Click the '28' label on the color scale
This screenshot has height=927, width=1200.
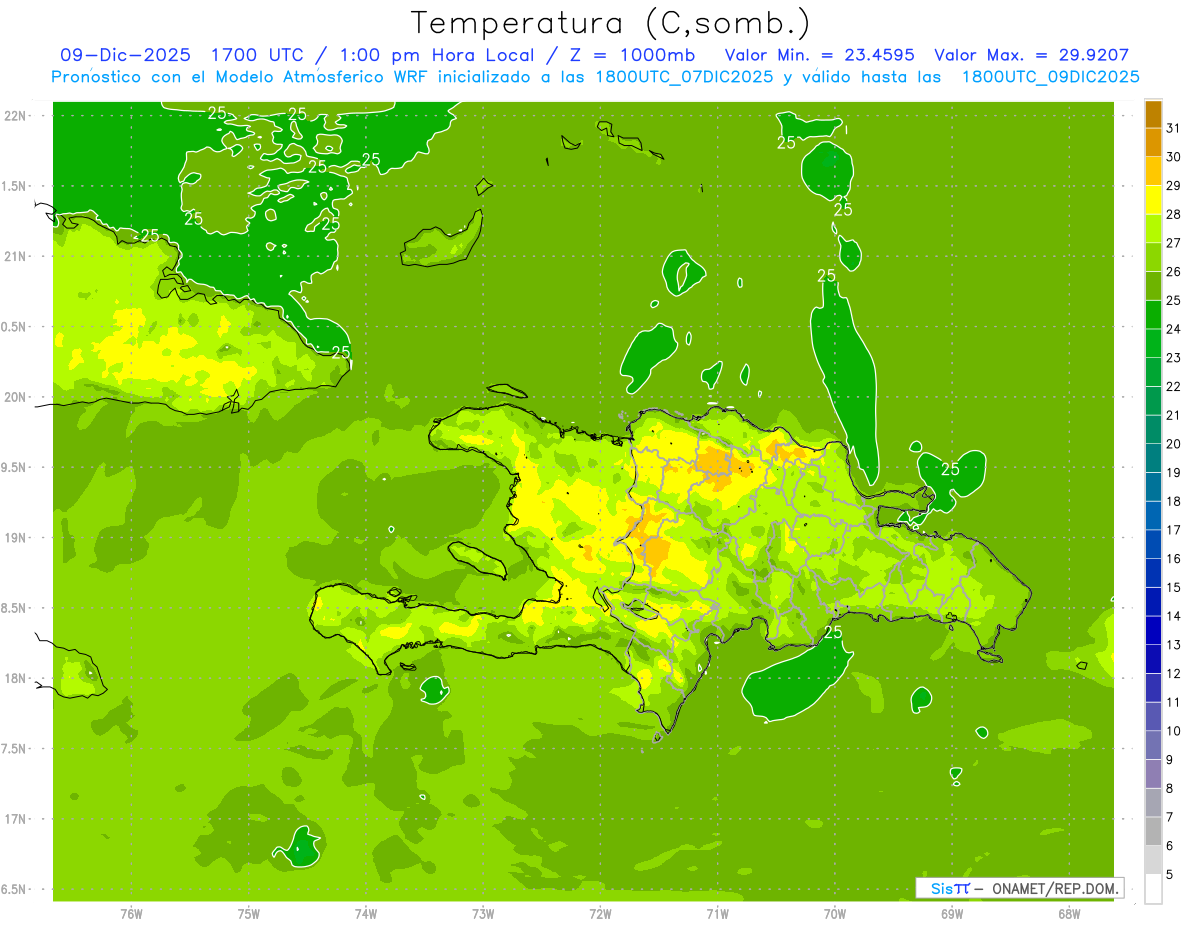(x=1174, y=213)
